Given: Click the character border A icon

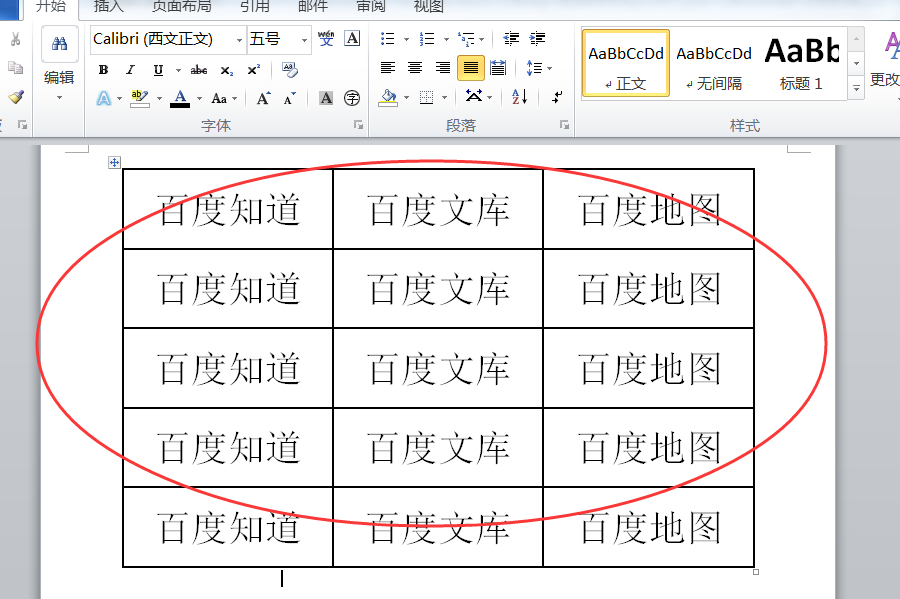Looking at the screenshot, I should point(352,38).
